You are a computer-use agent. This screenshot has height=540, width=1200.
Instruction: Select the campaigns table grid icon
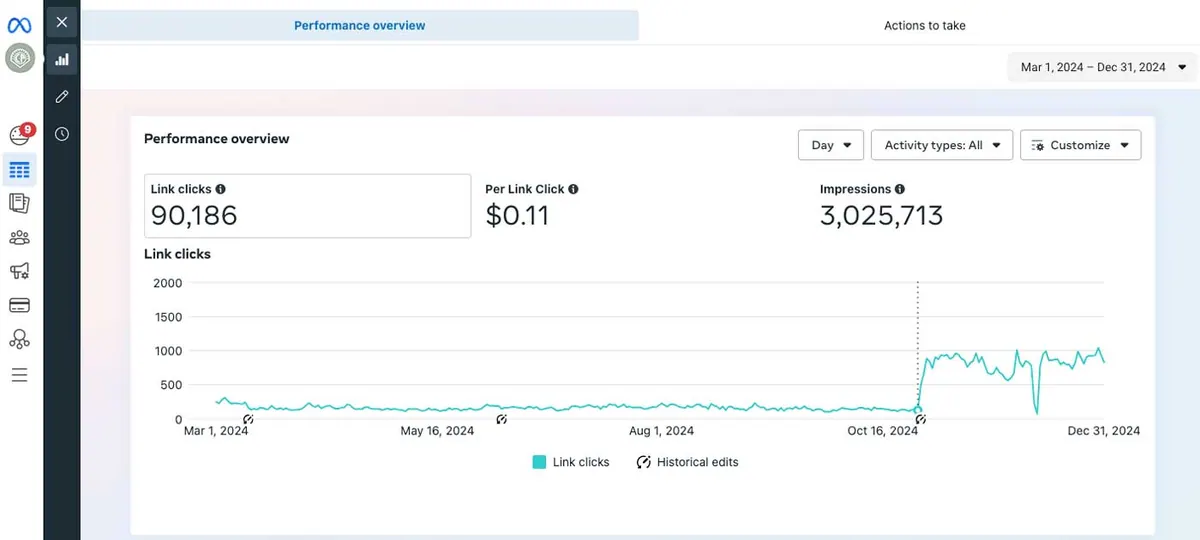point(19,170)
